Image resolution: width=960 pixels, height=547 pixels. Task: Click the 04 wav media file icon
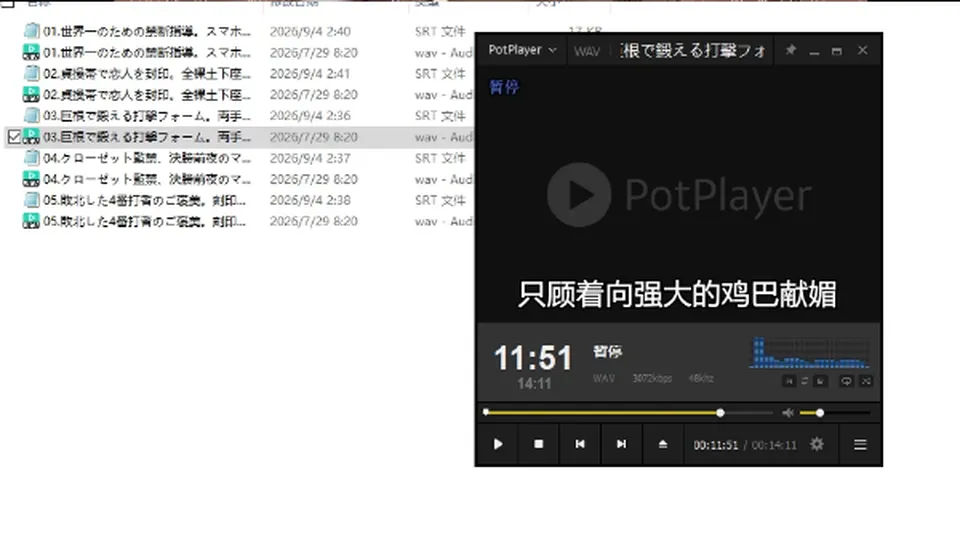(31, 178)
